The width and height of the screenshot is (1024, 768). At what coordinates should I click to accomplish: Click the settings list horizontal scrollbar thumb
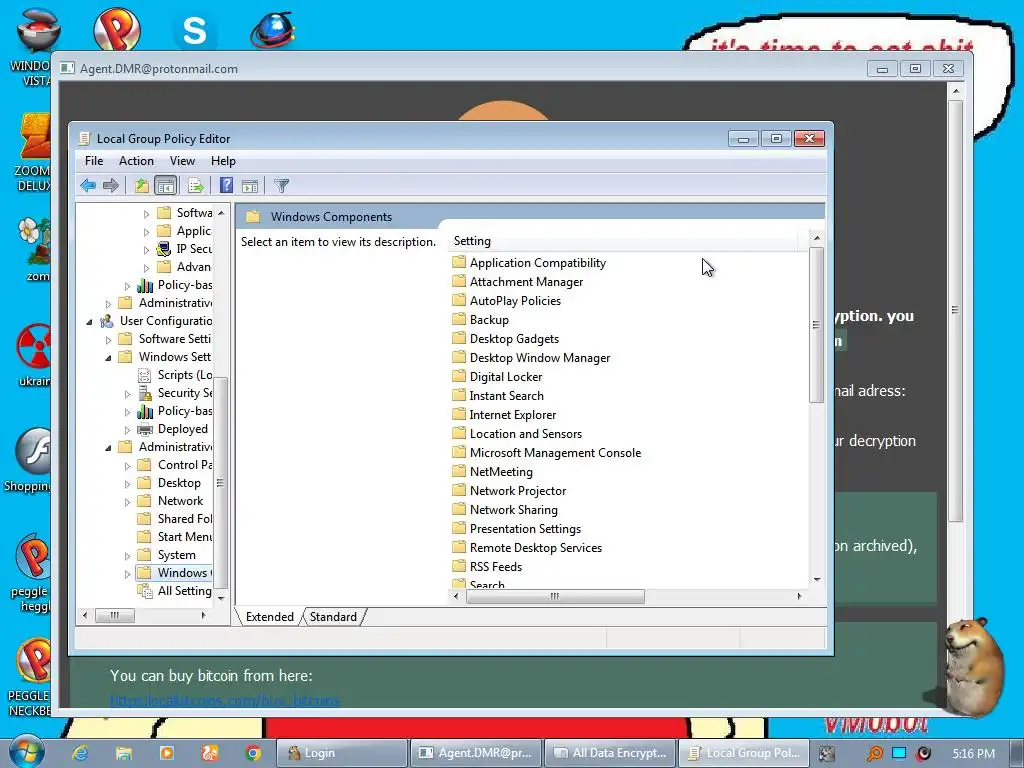pyautogui.click(x=555, y=596)
